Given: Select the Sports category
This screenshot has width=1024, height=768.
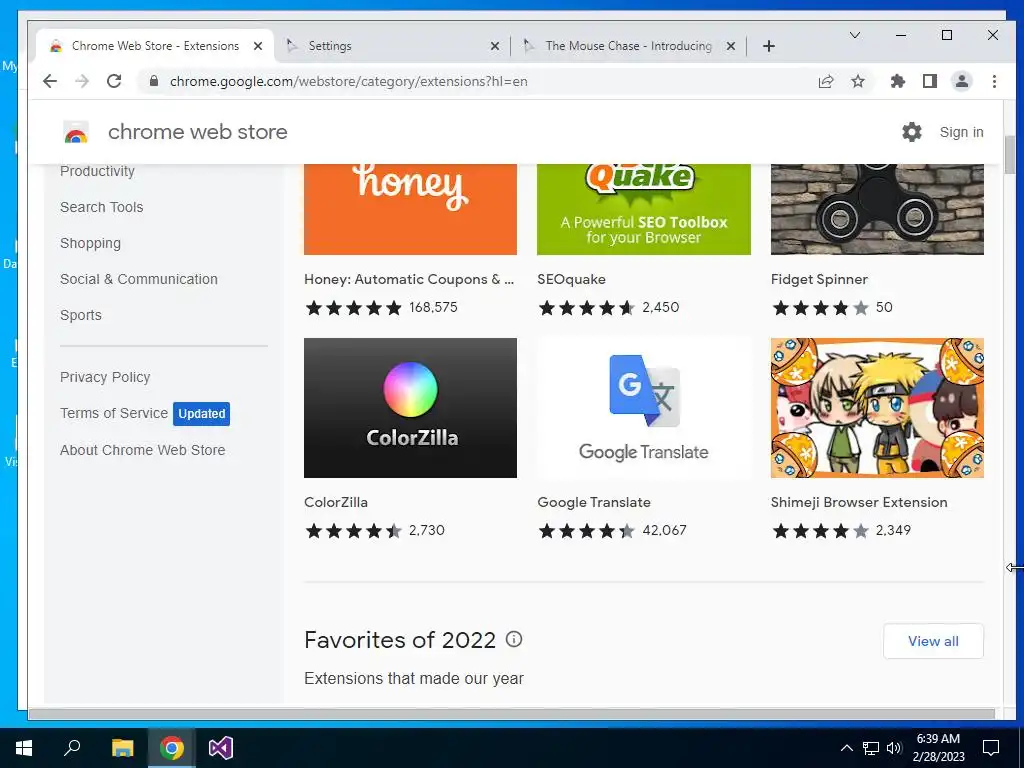Looking at the screenshot, I should coord(81,315).
